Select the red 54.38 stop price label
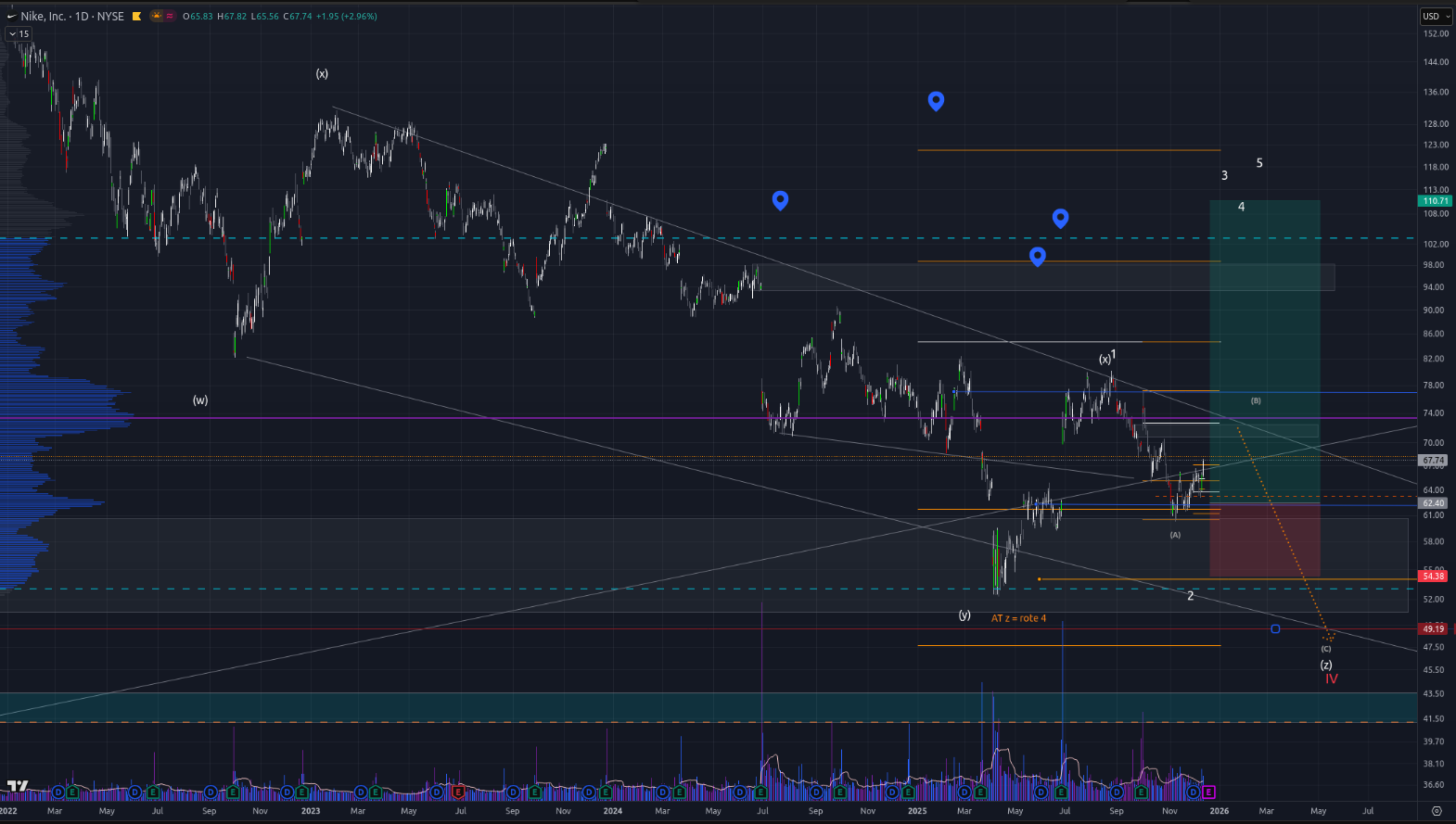This screenshot has height=824, width=1456. pyautogui.click(x=1433, y=577)
